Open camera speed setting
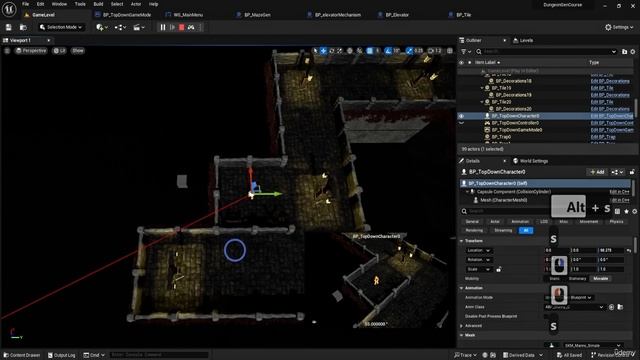 point(434,51)
